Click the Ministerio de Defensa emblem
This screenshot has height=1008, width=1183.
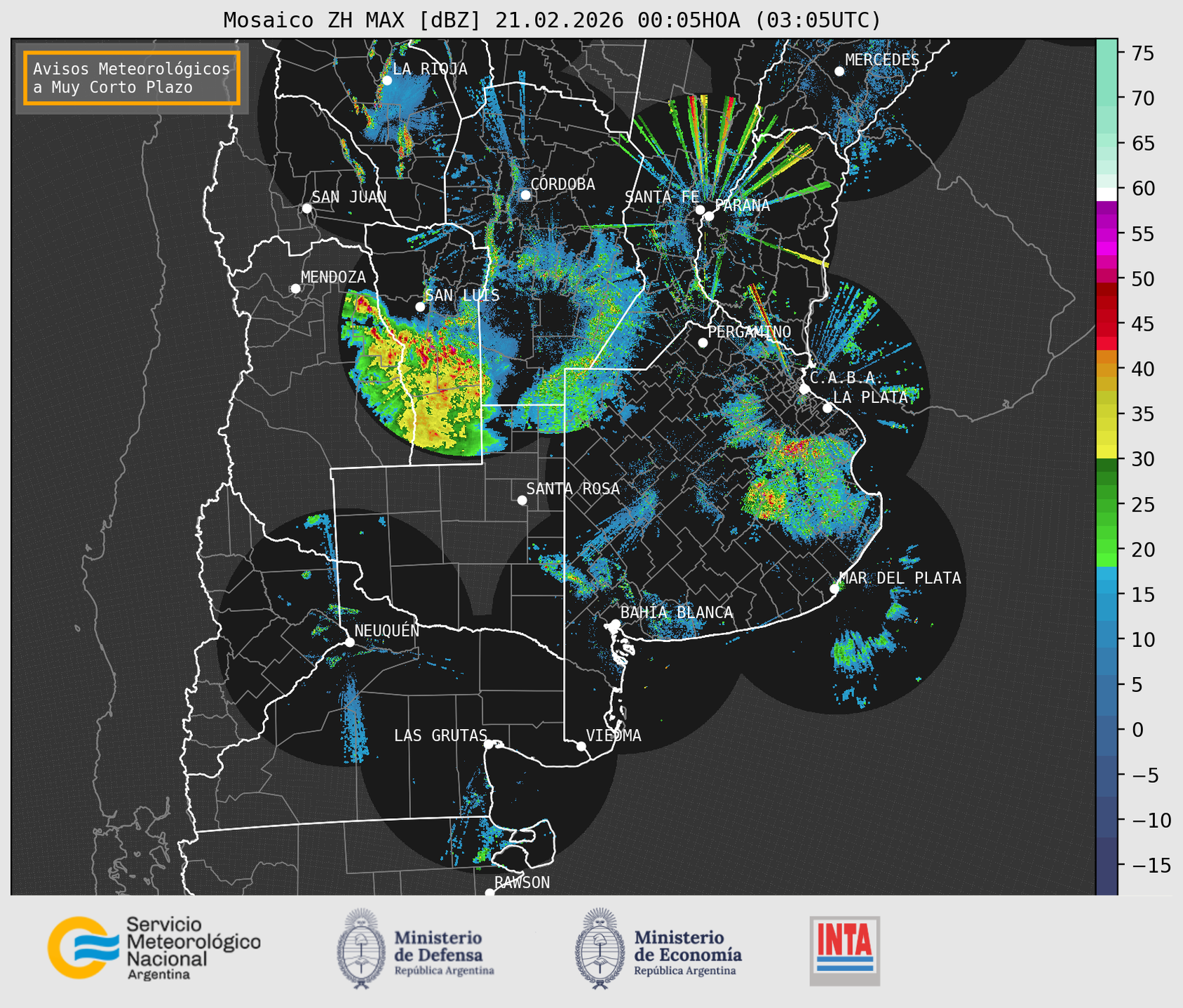360,948
